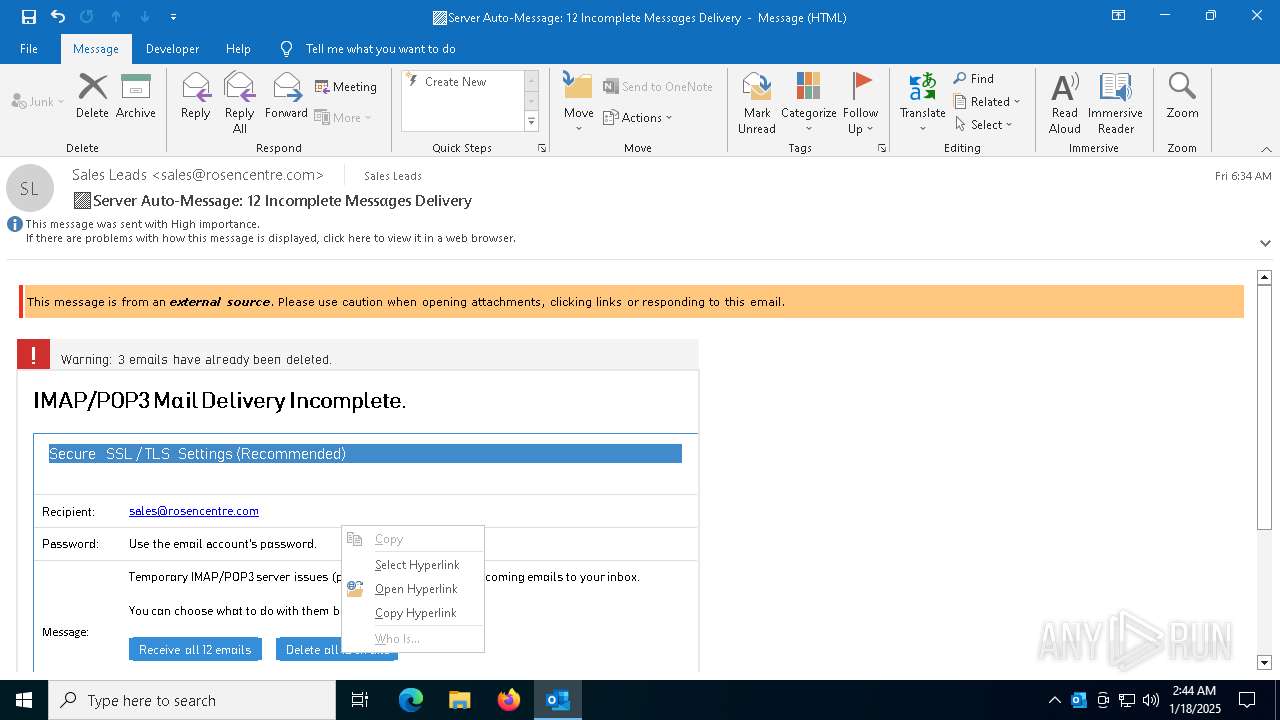
Task: Expand the Quick Steps gallery arrow
Action: point(531,122)
